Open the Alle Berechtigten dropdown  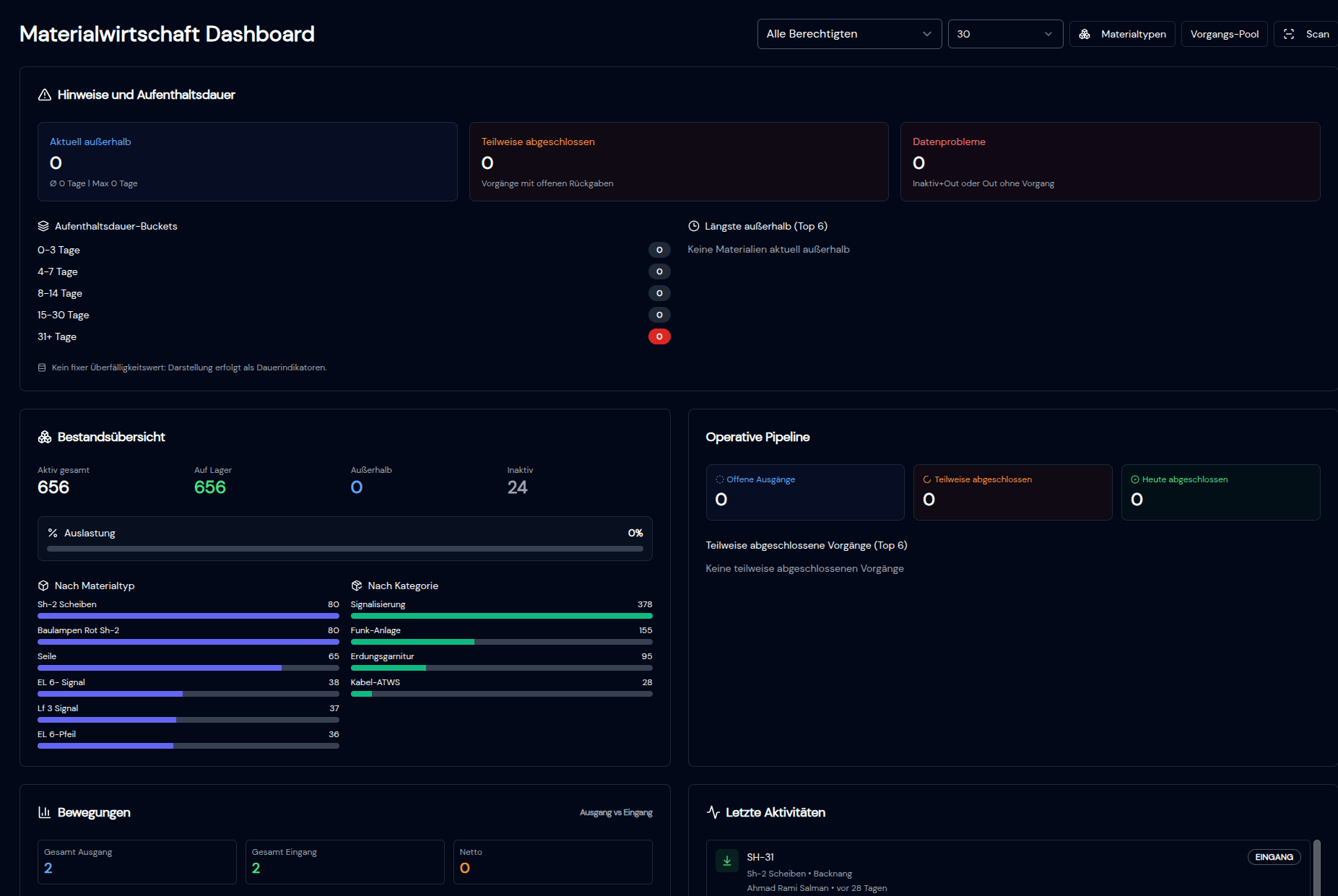pyautogui.click(x=849, y=34)
